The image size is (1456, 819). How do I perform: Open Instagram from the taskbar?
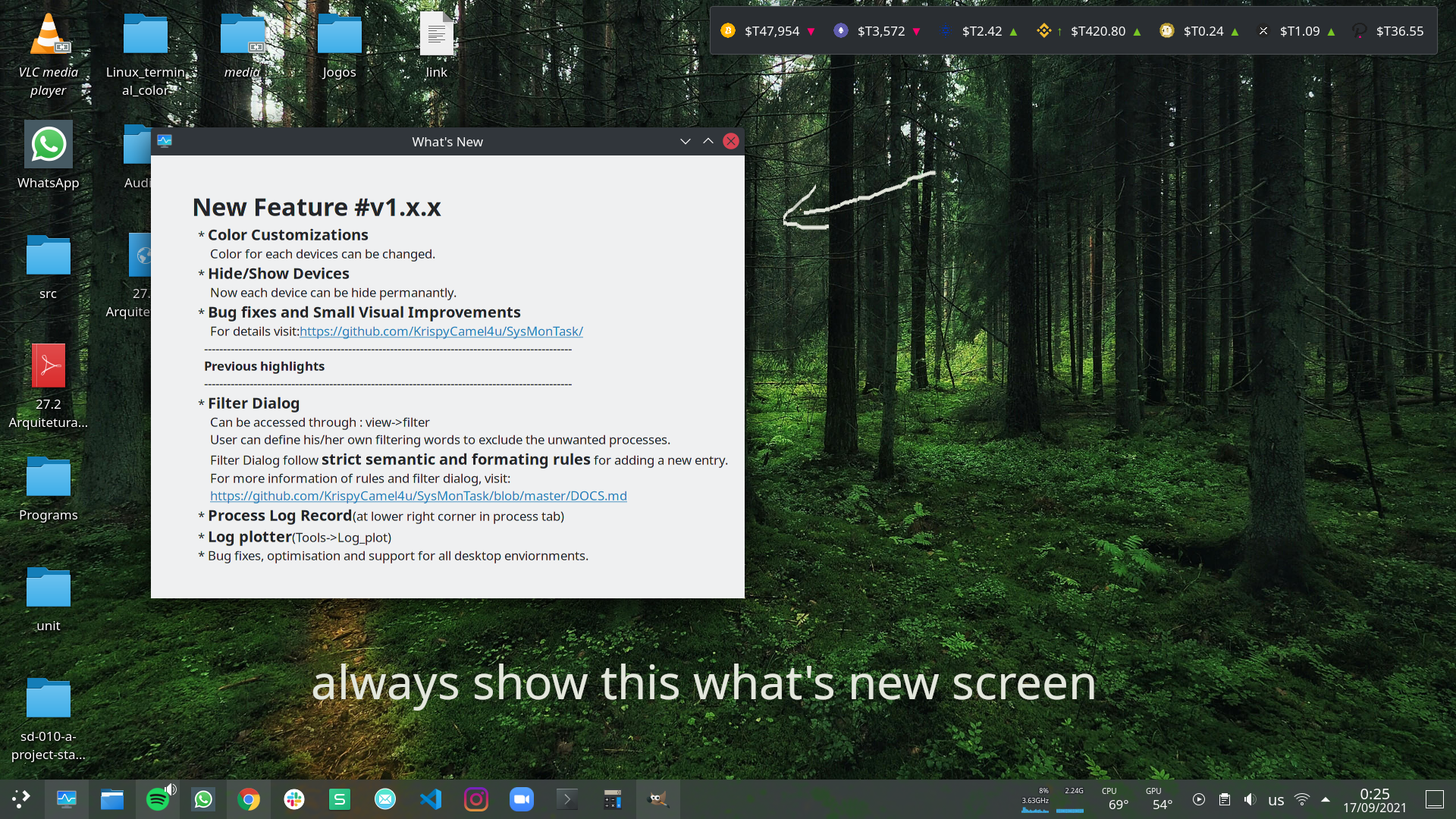476,799
